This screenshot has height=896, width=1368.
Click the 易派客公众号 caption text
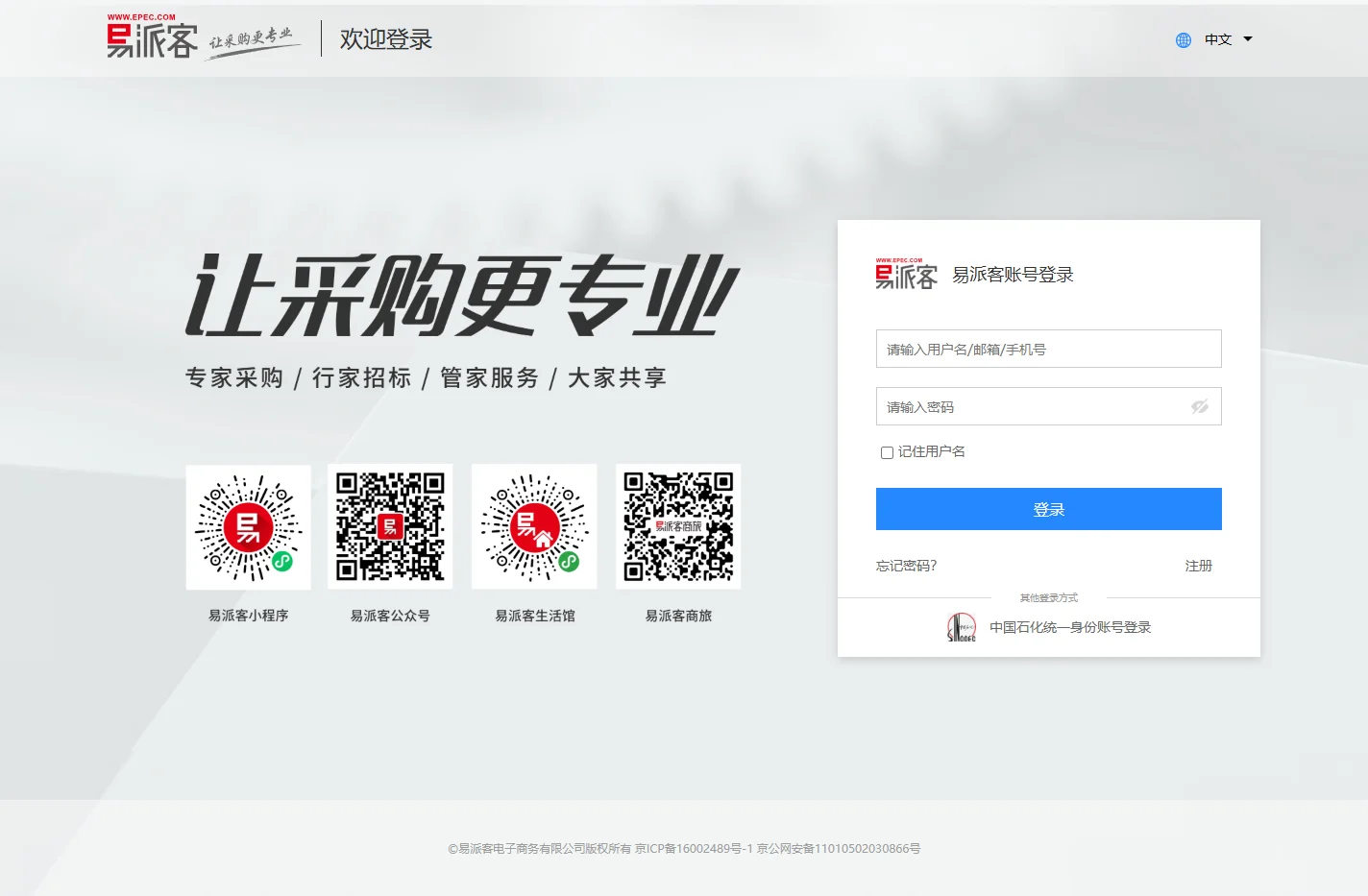pyautogui.click(x=390, y=616)
